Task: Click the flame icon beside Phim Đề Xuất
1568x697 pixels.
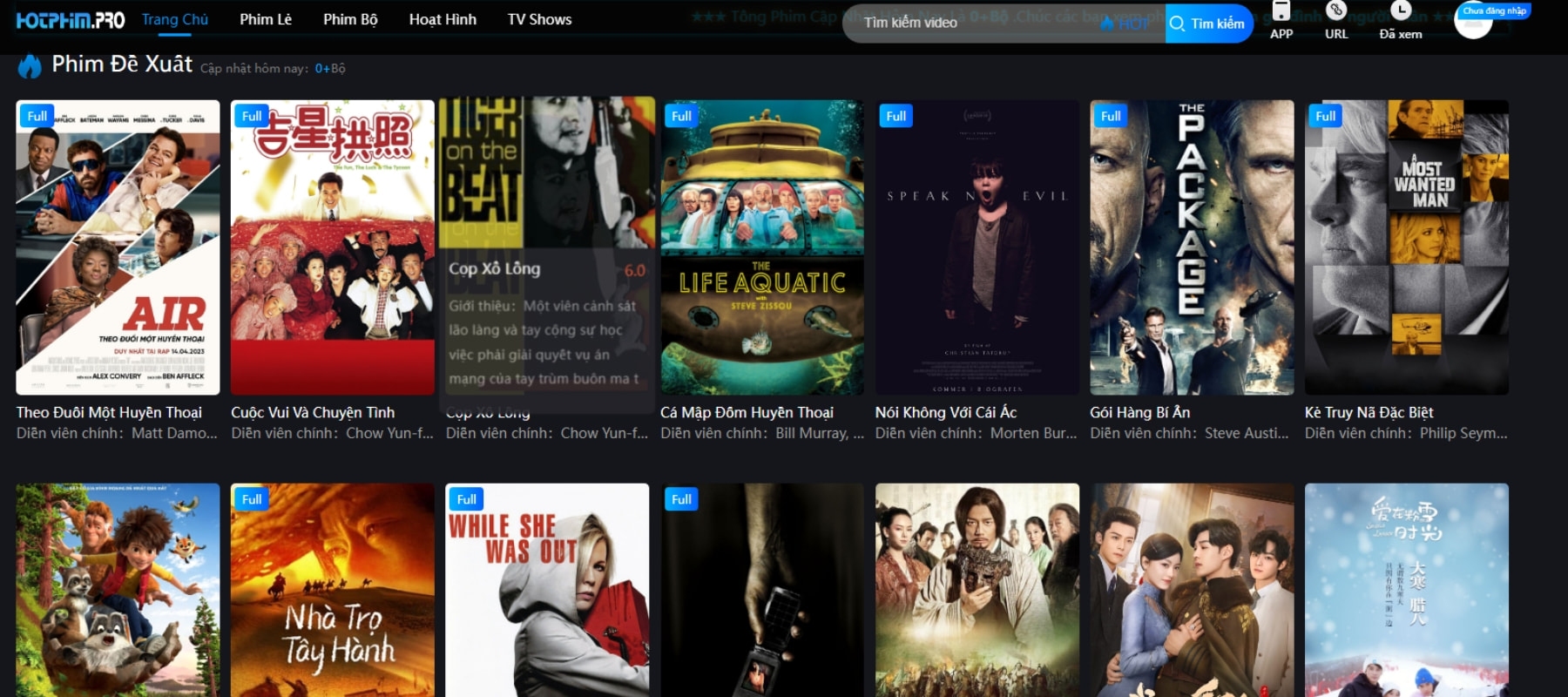Action: click(x=30, y=66)
